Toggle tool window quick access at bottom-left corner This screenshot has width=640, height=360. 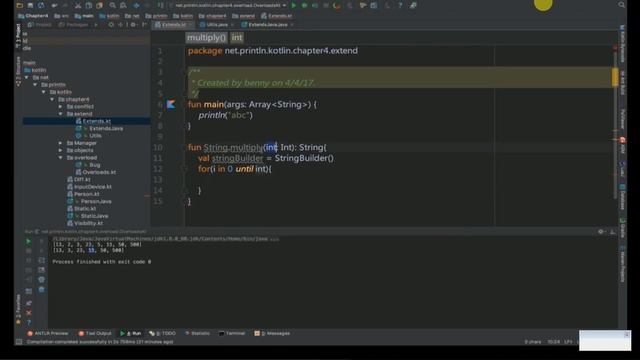point(19,342)
